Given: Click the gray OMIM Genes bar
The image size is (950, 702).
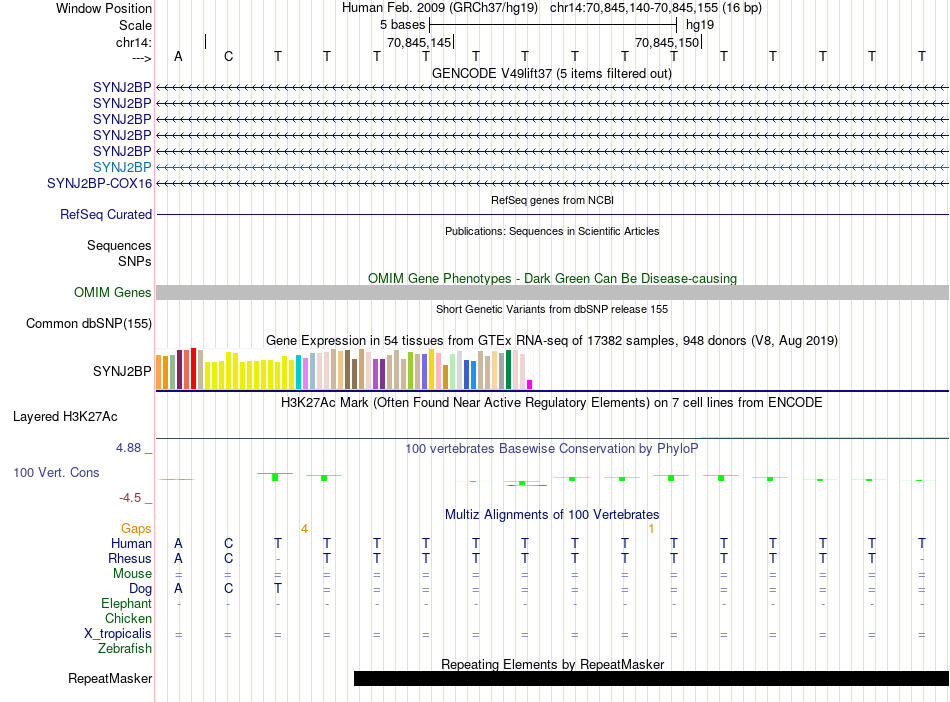Looking at the screenshot, I should tap(552, 293).
